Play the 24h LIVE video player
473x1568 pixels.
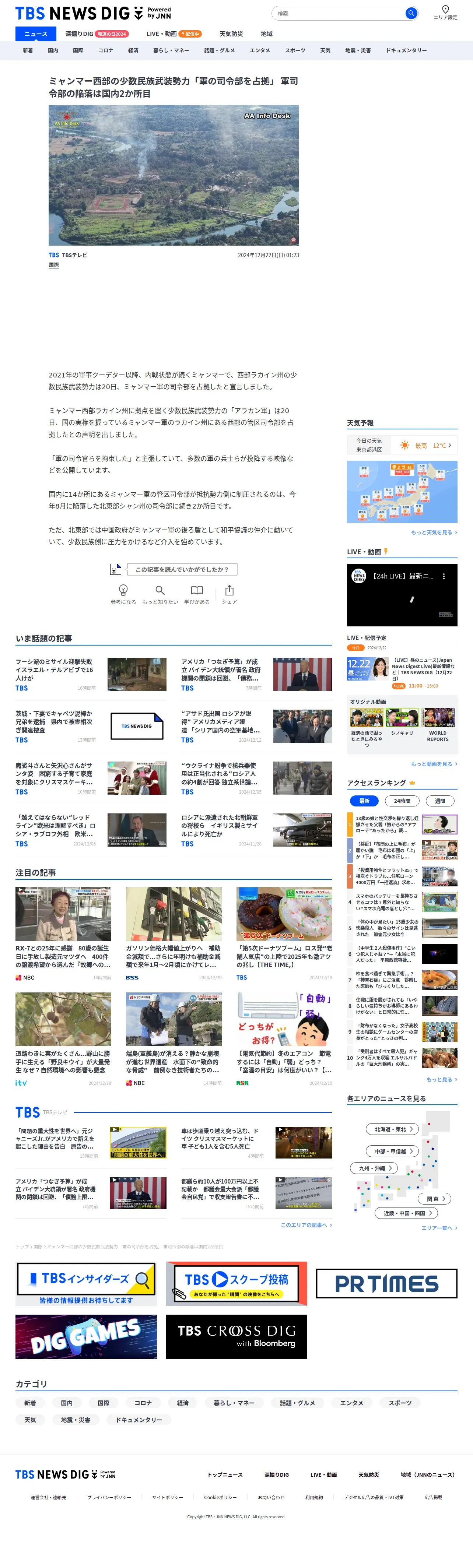402,595
